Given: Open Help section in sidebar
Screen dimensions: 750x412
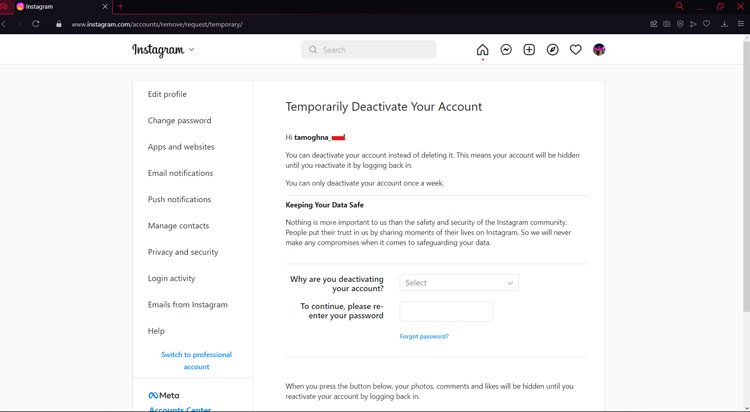Looking at the screenshot, I should pyautogui.click(x=156, y=331).
